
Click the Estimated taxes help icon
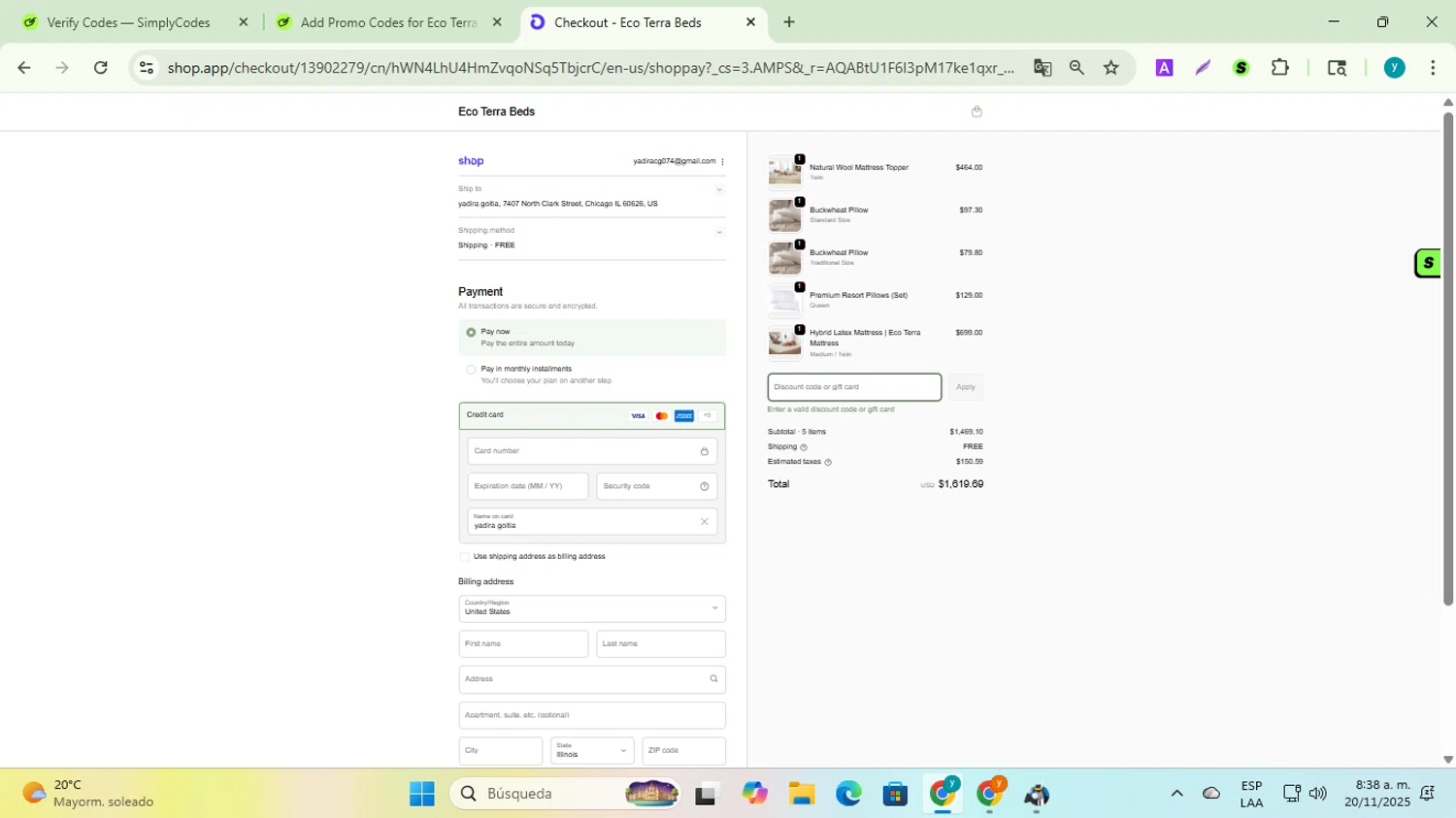pyautogui.click(x=828, y=462)
